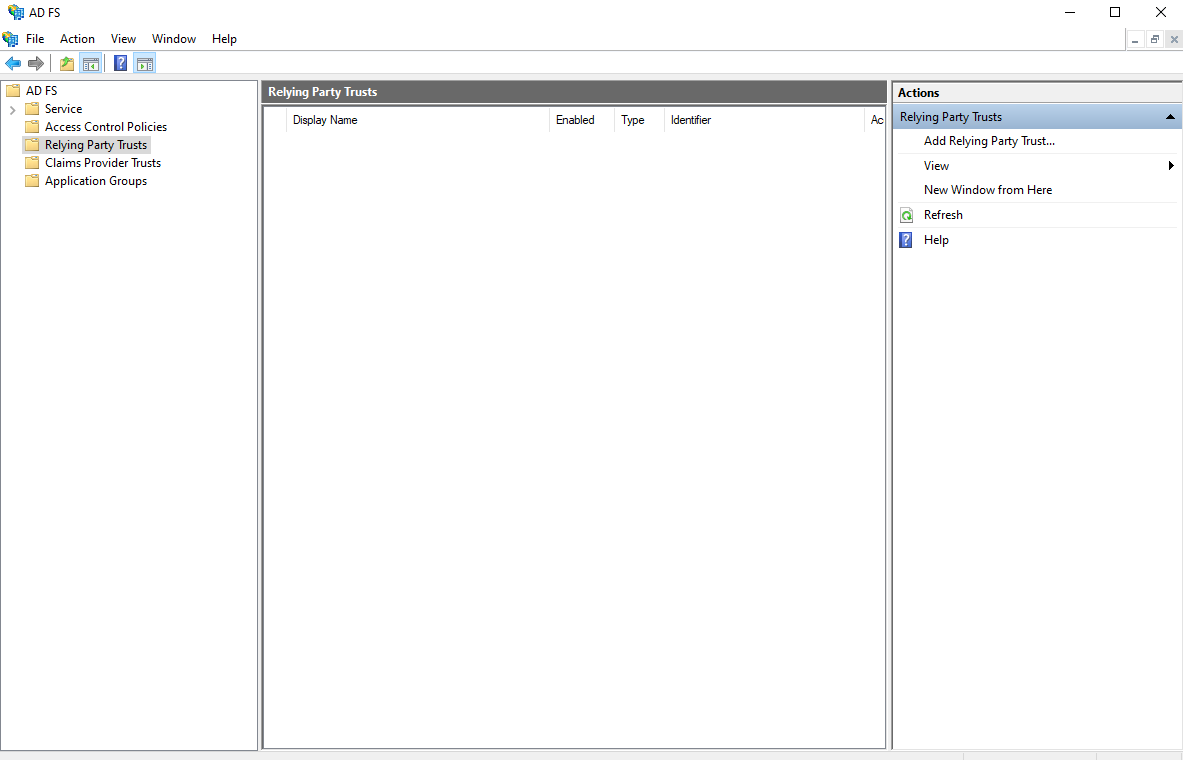Toggle the Show/Hide Console Tree icon
This screenshot has height=760, width=1183.
(91, 64)
